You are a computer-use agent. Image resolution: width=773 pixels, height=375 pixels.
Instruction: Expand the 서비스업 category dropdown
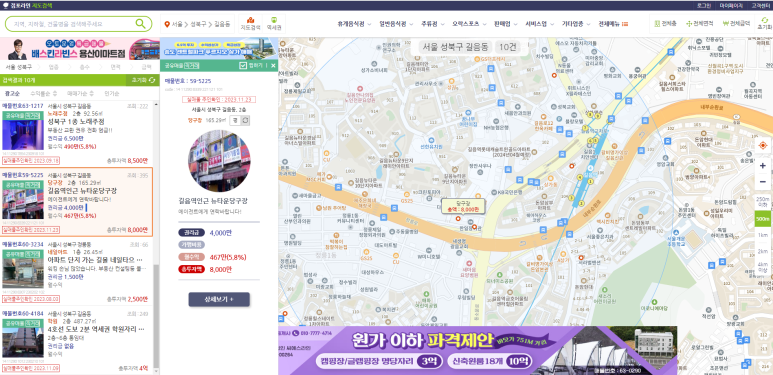(x=539, y=24)
